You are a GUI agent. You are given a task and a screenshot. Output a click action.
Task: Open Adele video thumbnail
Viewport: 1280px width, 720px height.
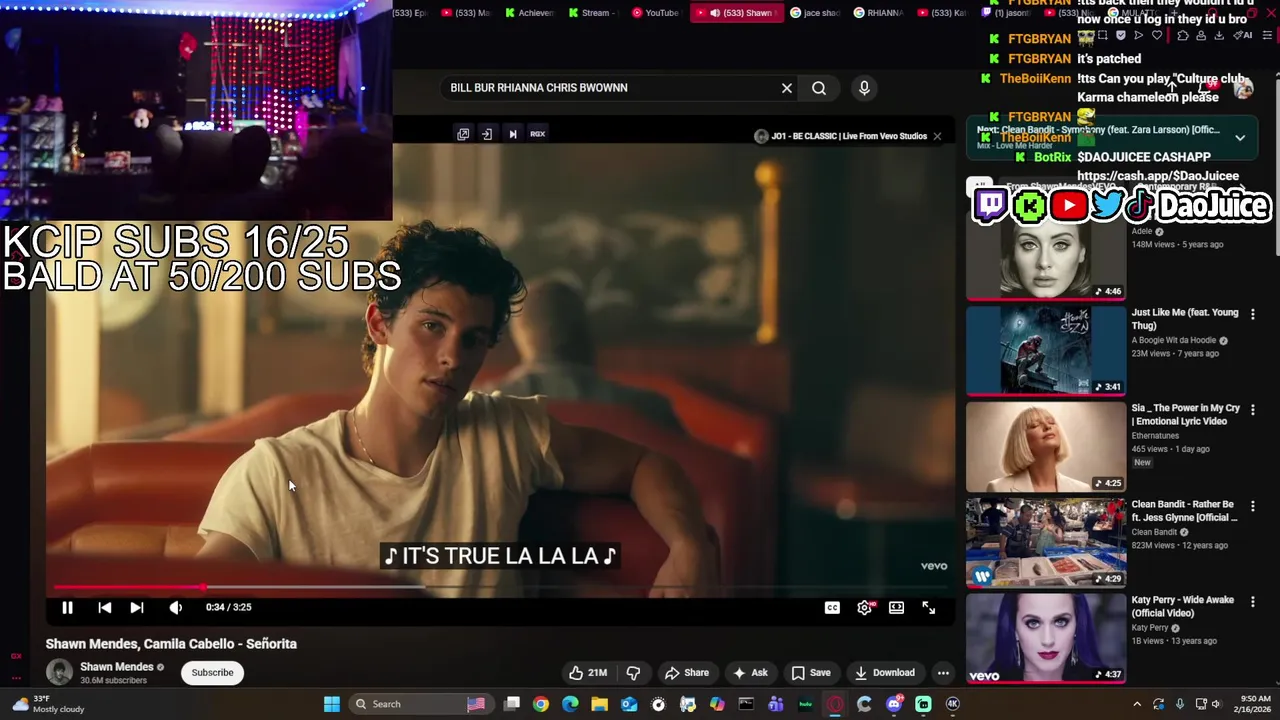pyautogui.click(x=1046, y=255)
